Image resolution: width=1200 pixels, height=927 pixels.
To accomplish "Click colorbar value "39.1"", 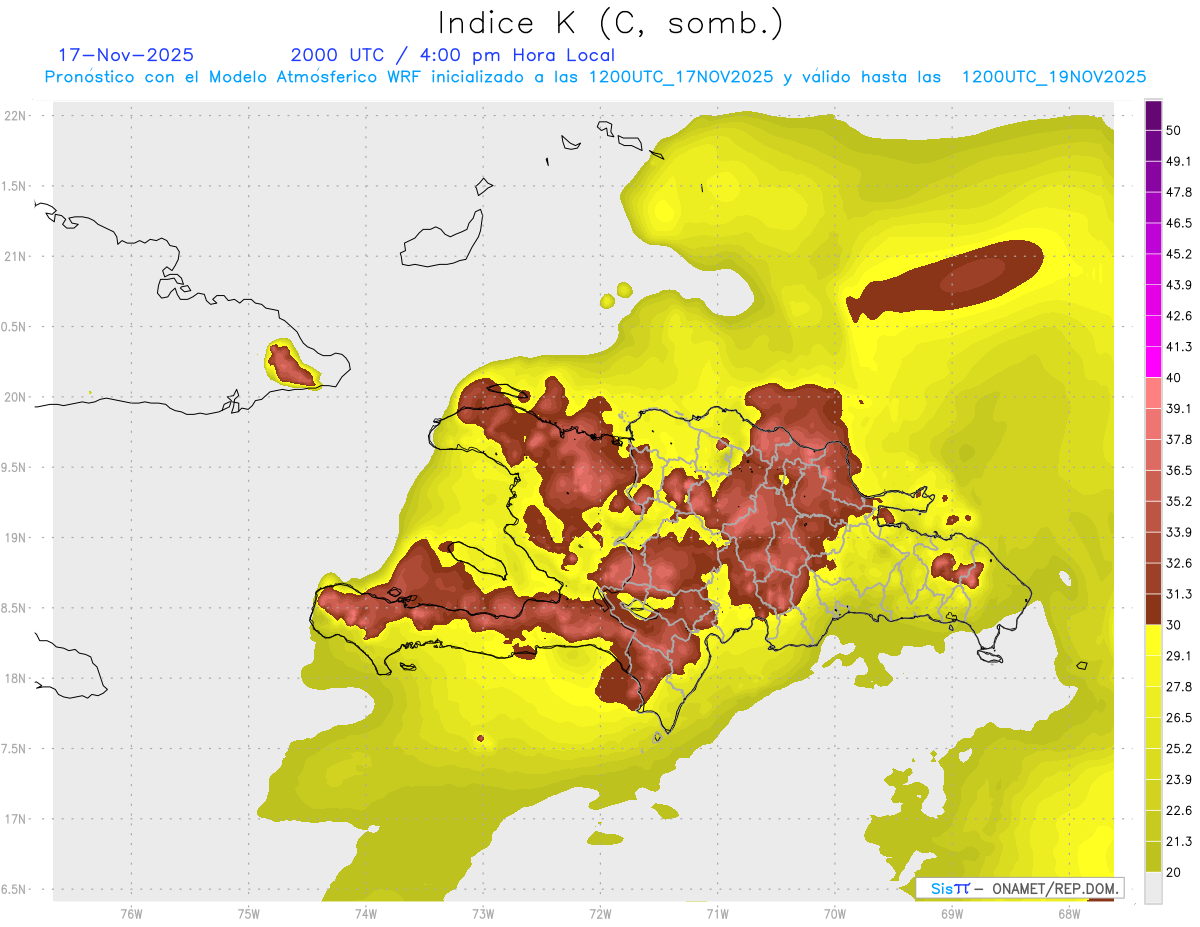I will (x=1179, y=409).
